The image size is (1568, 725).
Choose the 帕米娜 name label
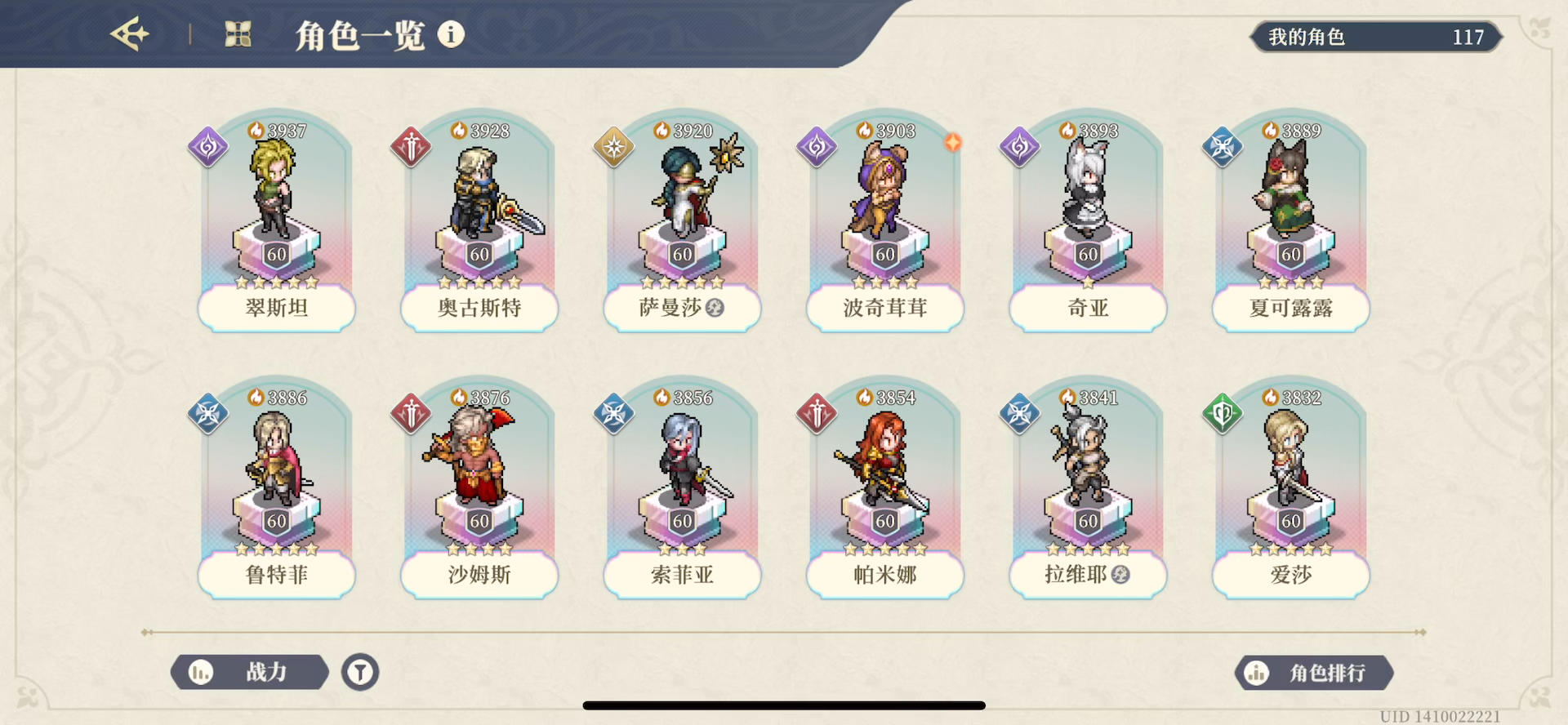(x=885, y=575)
